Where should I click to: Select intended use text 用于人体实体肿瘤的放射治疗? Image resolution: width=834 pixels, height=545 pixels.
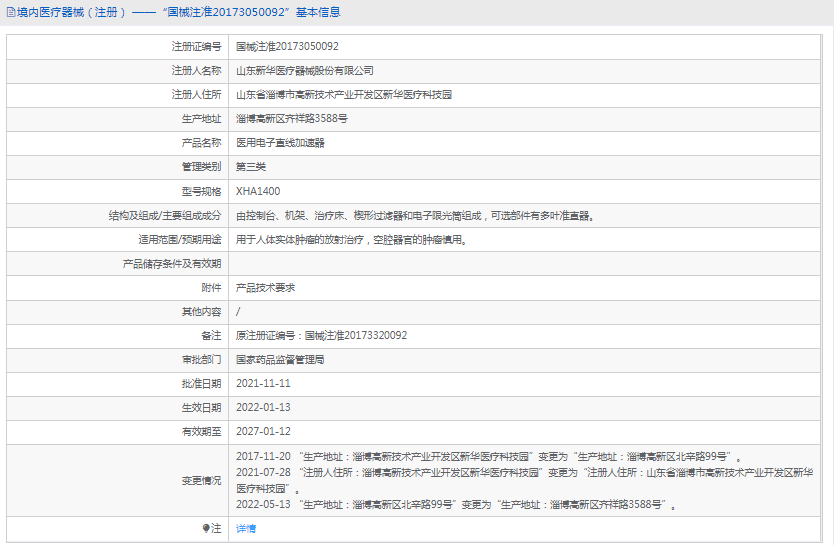coord(300,240)
